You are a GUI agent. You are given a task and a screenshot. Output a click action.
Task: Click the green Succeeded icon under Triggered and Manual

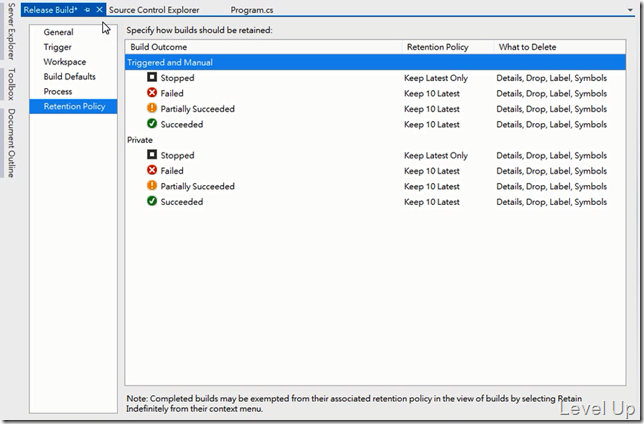[x=152, y=123]
